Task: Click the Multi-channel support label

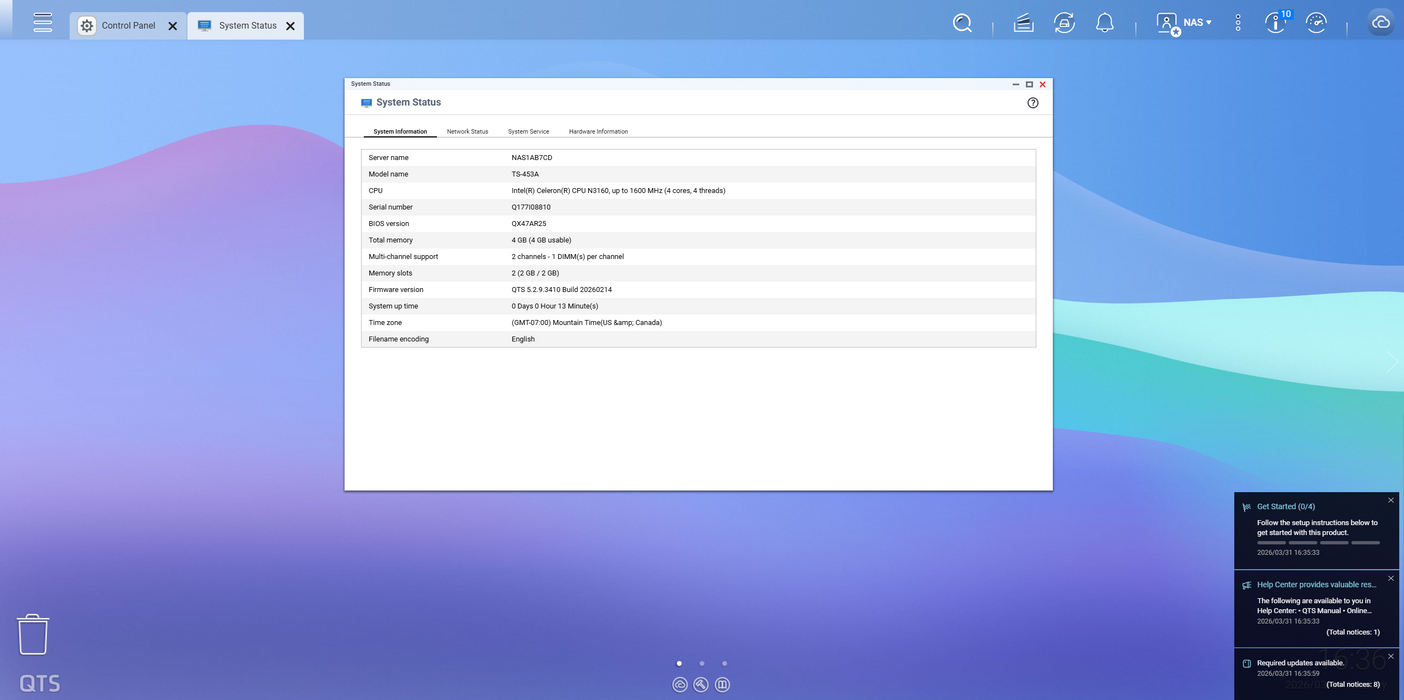Action: (x=403, y=257)
